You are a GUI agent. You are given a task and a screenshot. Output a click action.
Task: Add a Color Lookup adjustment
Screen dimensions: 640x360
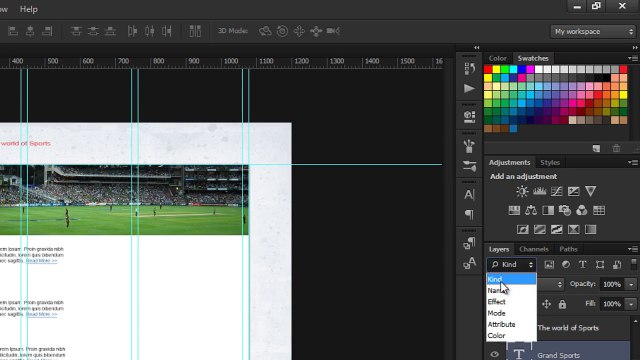(599, 211)
